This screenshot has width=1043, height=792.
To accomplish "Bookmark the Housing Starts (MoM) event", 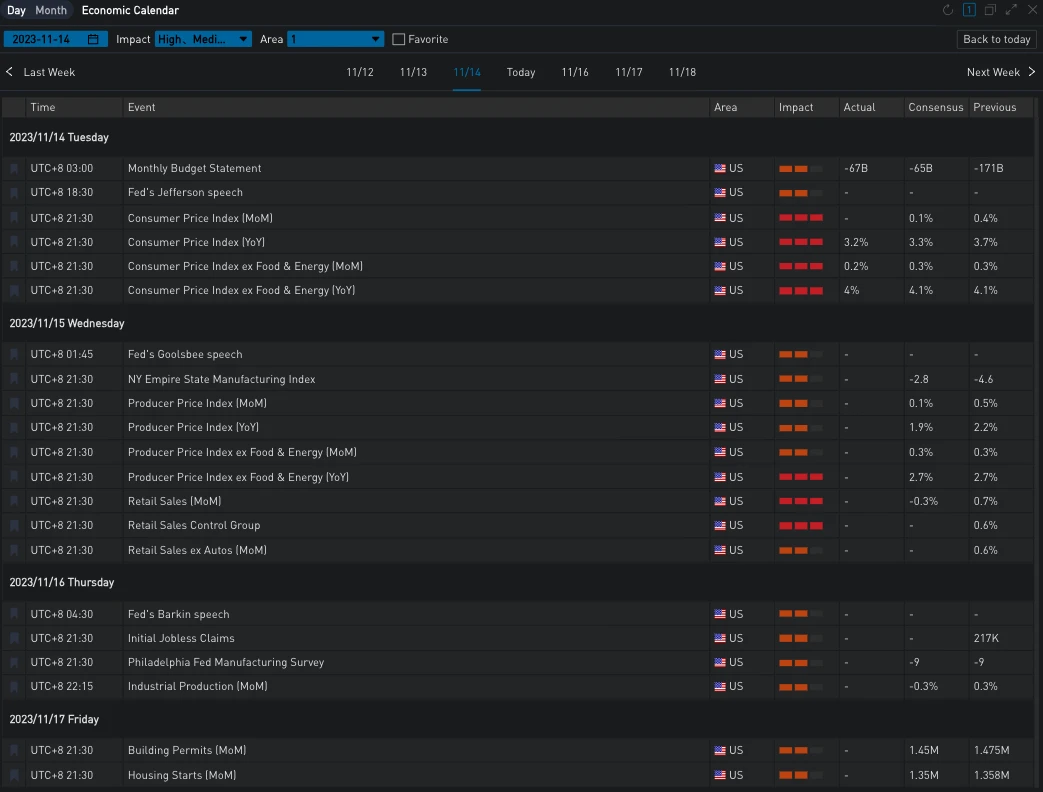I will [x=14, y=776].
